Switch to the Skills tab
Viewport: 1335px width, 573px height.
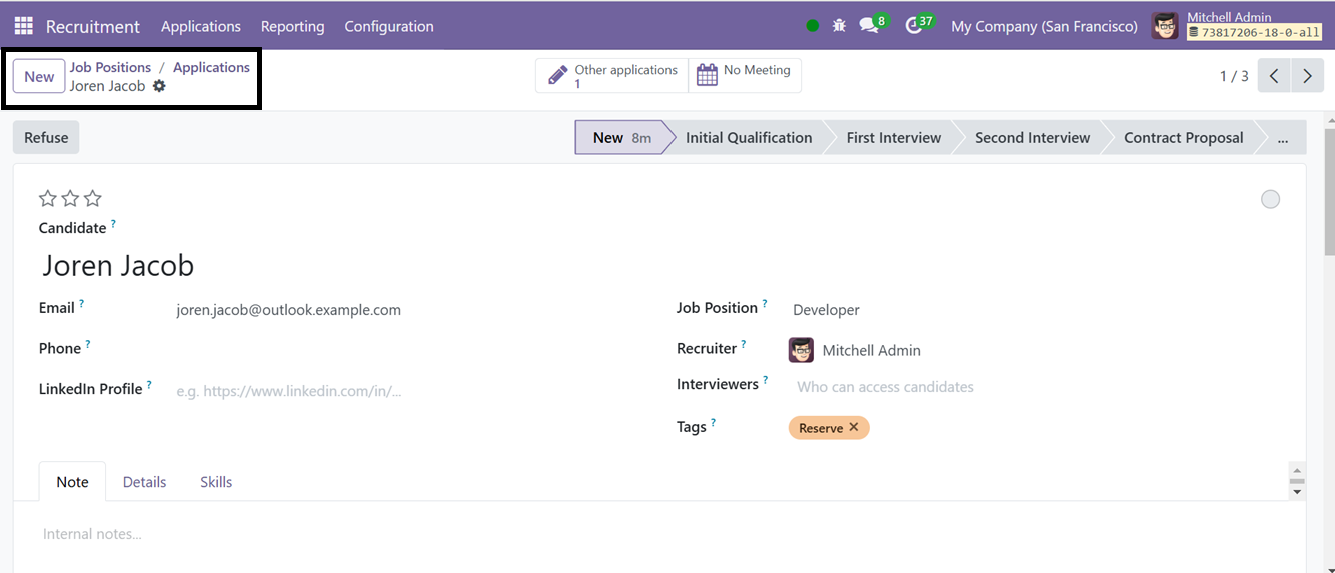pyautogui.click(x=216, y=482)
